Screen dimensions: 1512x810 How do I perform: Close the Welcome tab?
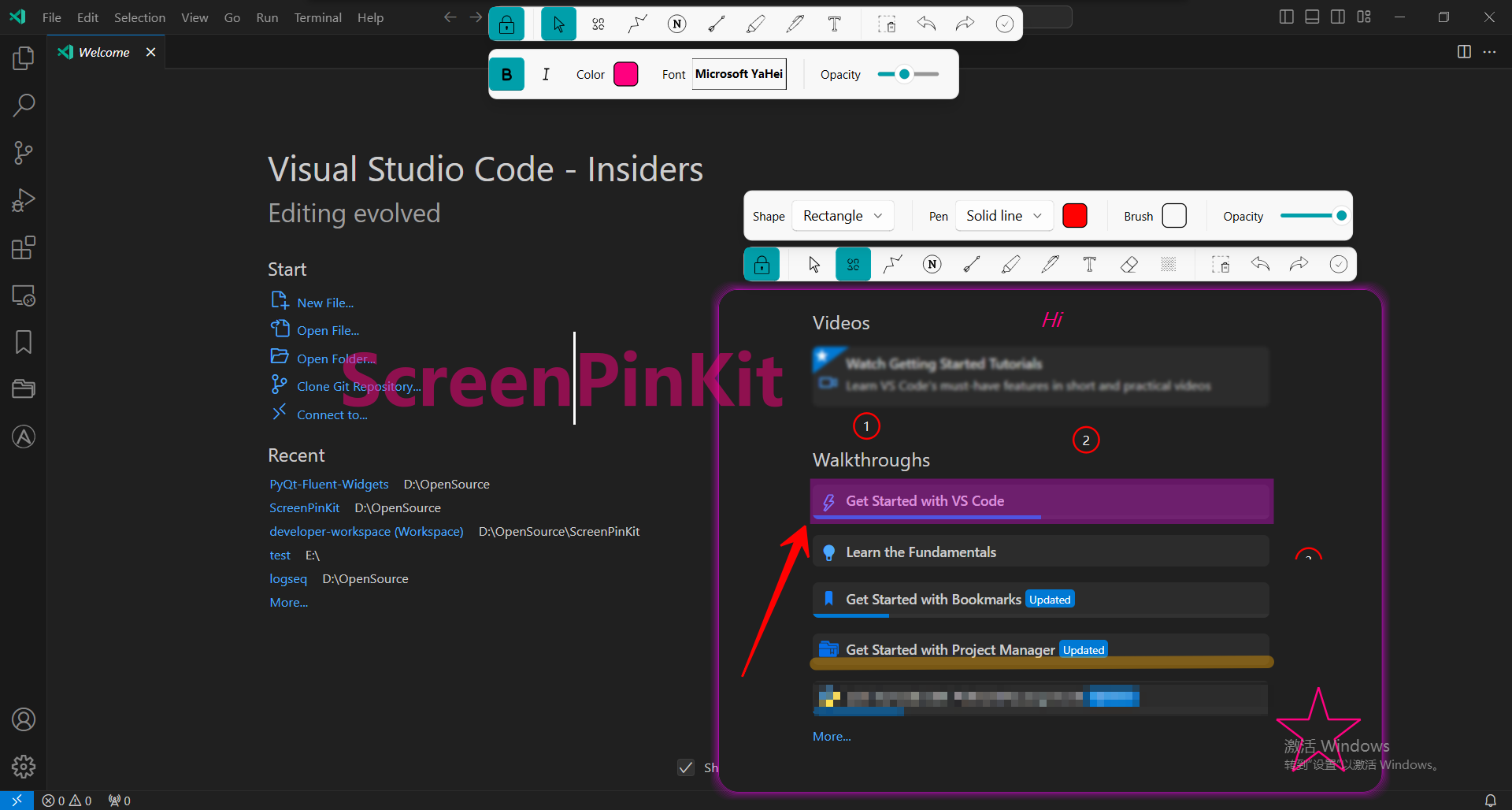(150, 52)
